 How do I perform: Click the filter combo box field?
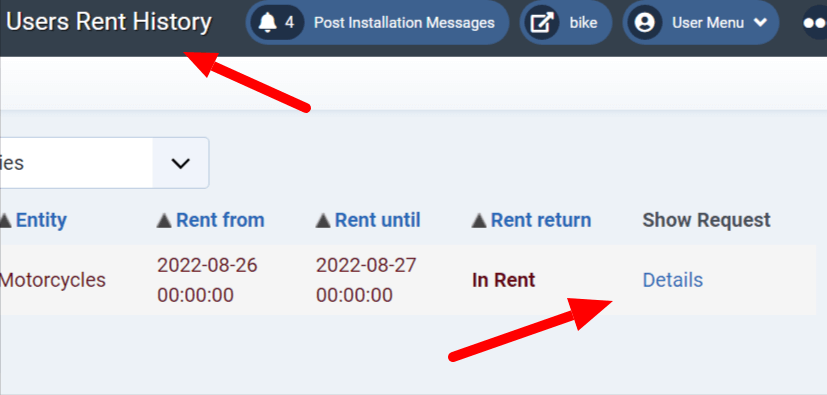point(104,163)
